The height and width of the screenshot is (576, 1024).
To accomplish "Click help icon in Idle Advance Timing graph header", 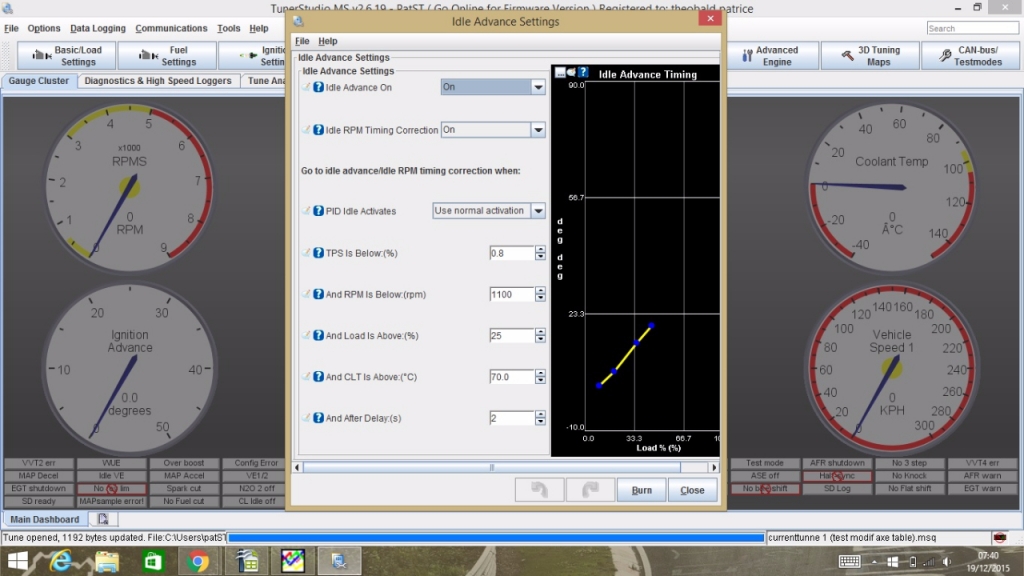I will (583, 72).
